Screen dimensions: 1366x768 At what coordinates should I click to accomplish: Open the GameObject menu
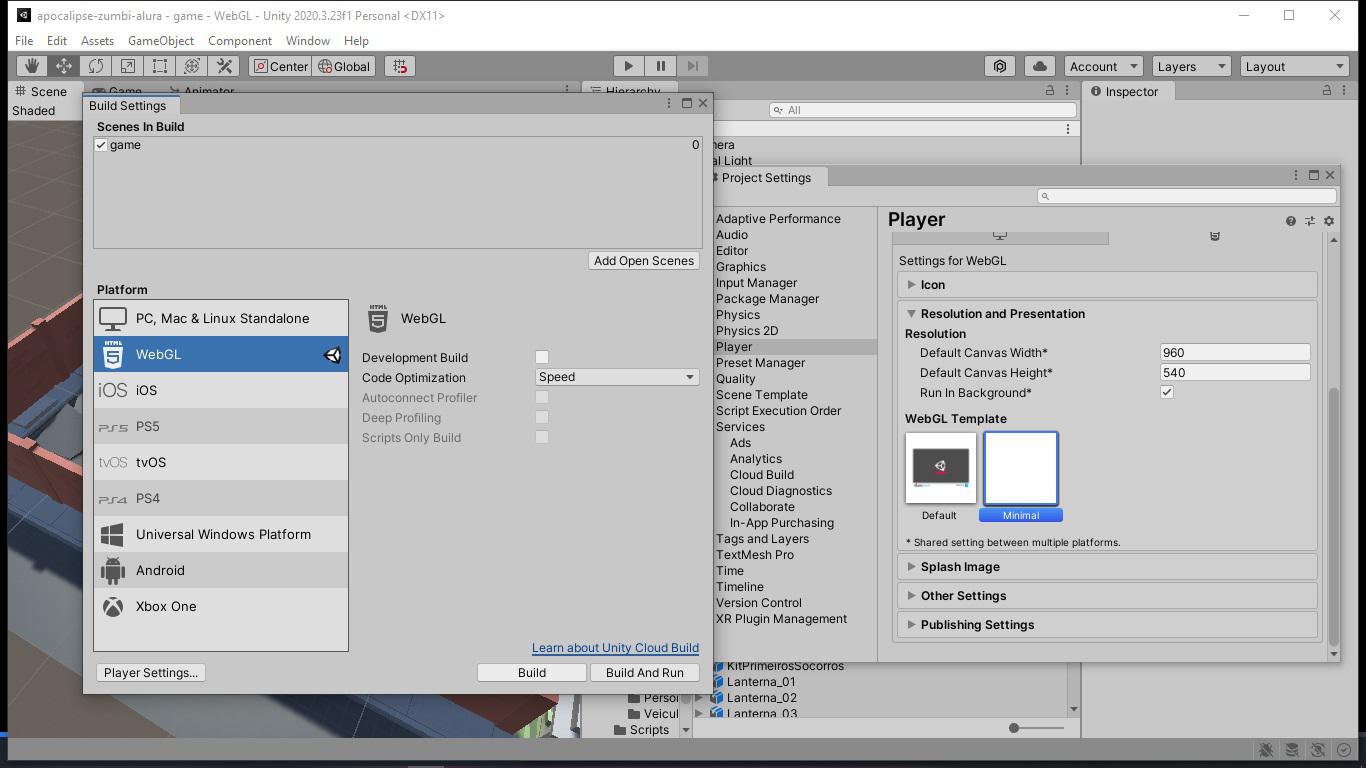coord(161,40)
